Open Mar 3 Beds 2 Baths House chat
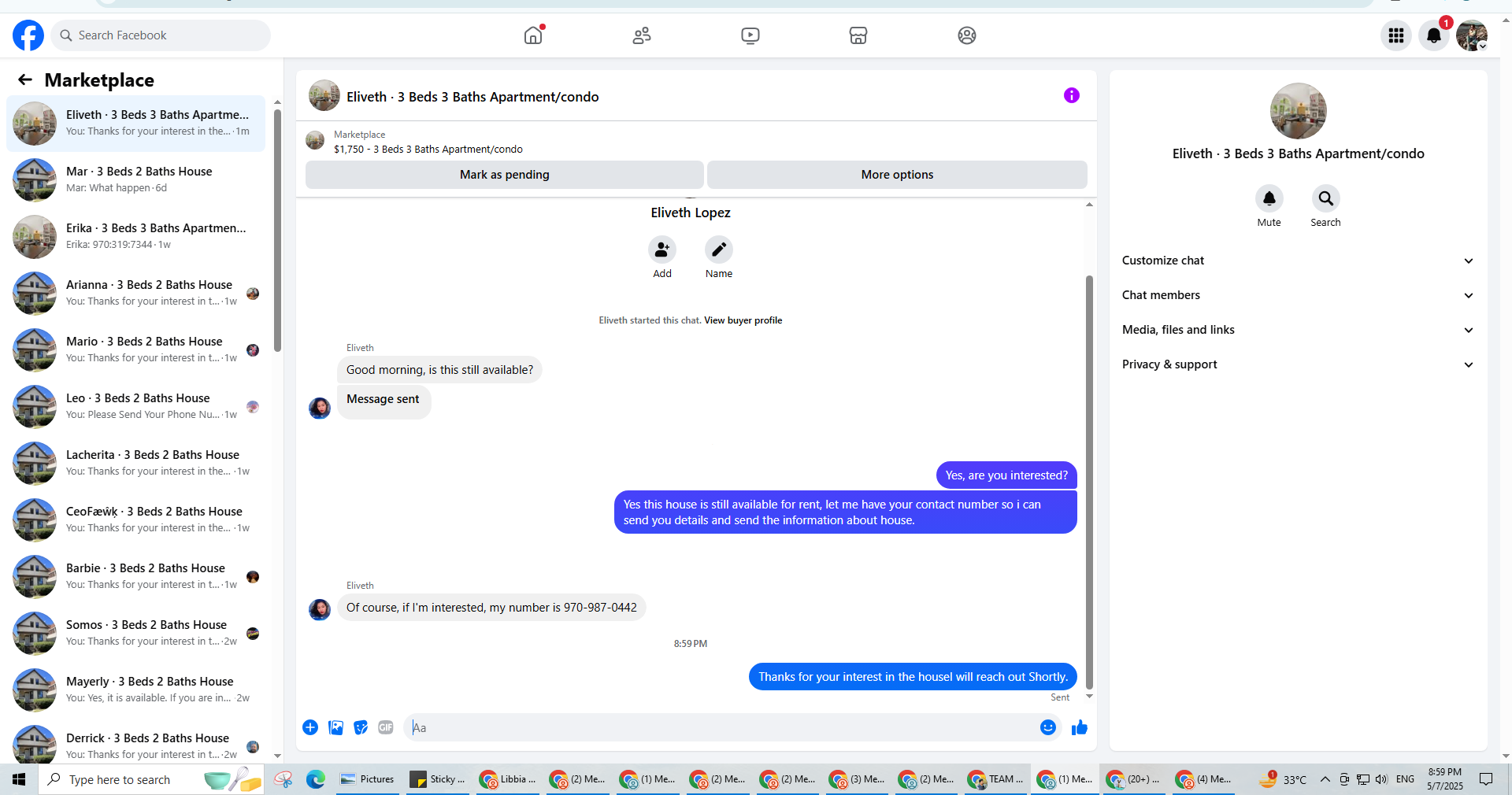This screenshot has height=795, width=1512. tap(136, 180)
